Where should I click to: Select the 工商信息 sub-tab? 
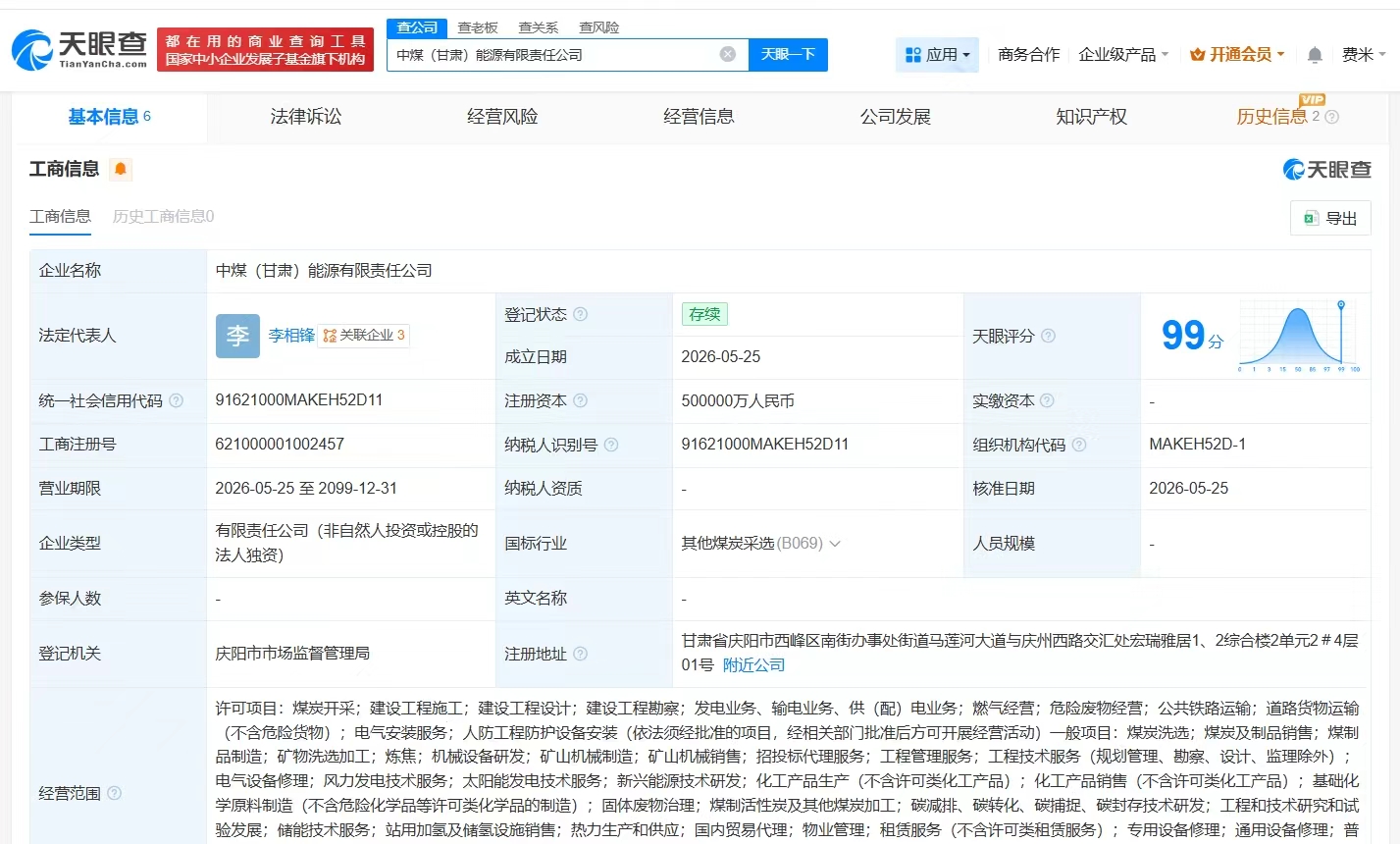[60, 216]
